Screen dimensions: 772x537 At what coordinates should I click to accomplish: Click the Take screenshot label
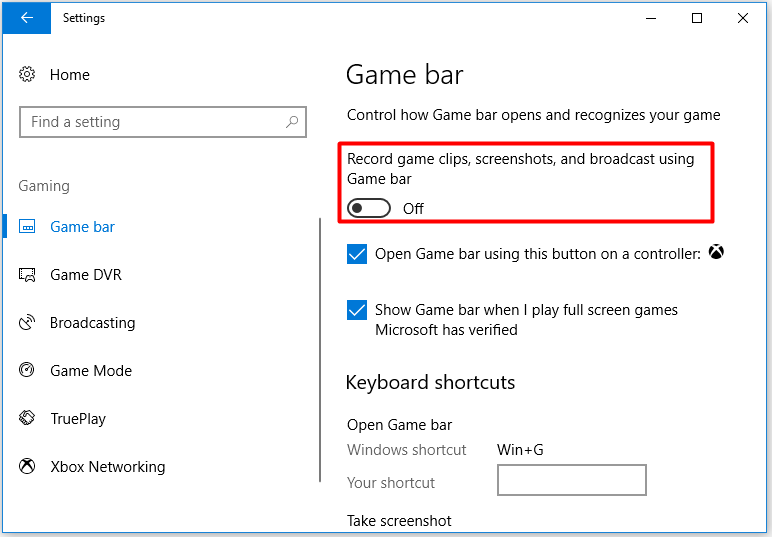[399, 521]
